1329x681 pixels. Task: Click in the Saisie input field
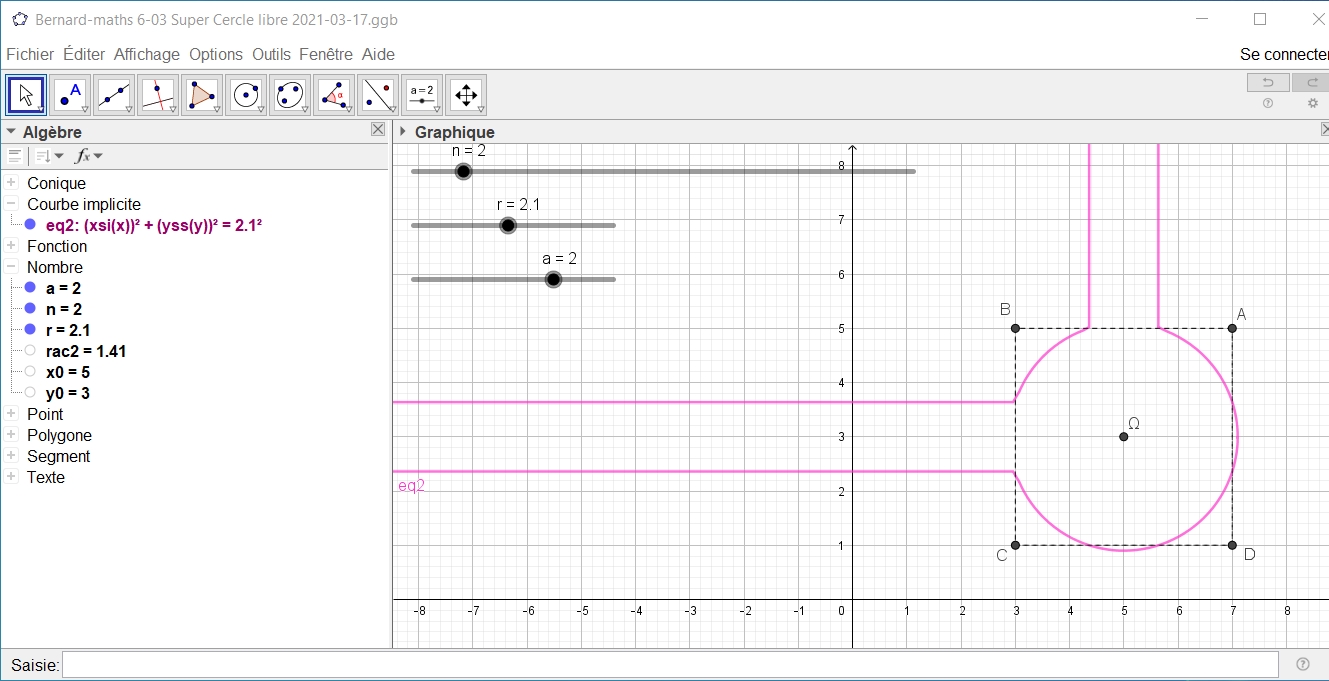point(670,665)
